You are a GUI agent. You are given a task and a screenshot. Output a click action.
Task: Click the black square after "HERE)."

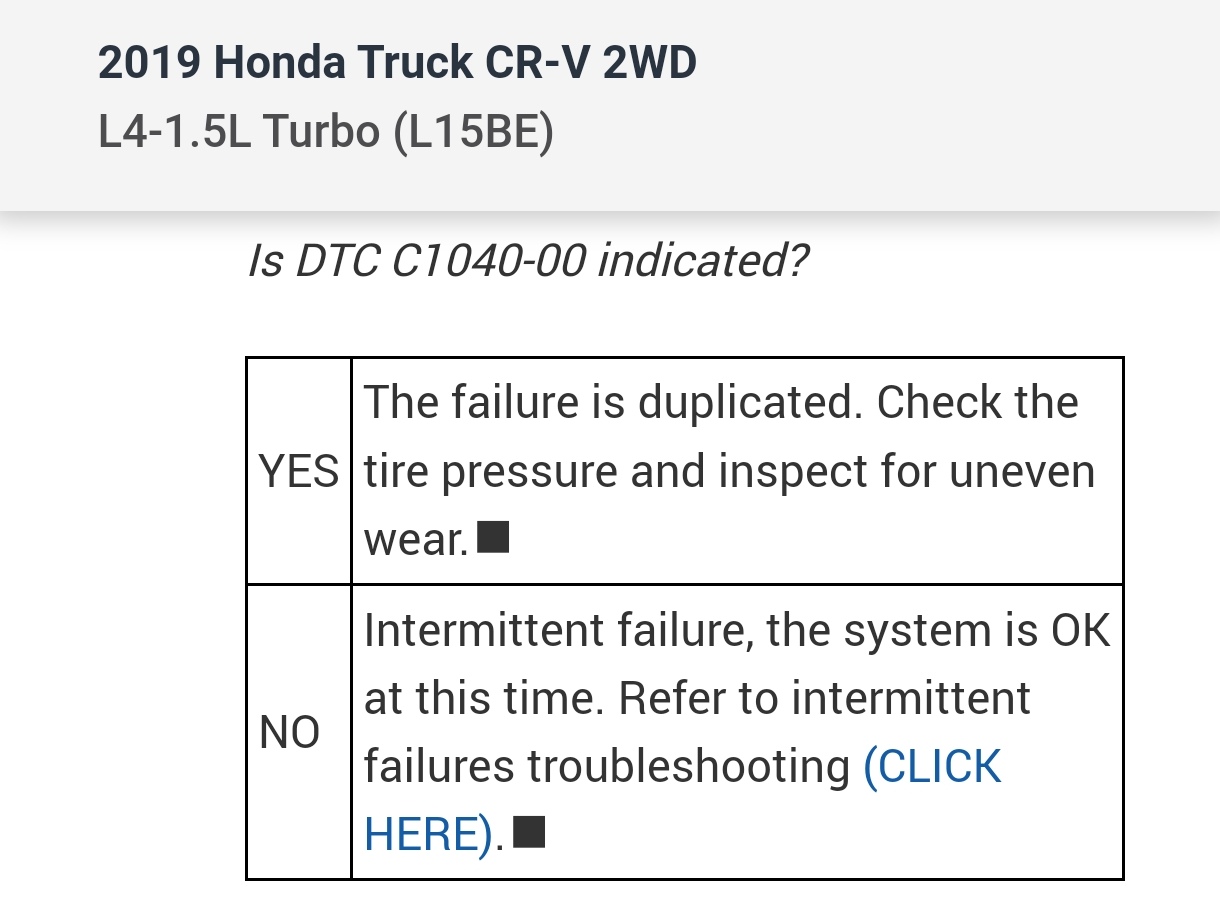click(x=528, y=832)
